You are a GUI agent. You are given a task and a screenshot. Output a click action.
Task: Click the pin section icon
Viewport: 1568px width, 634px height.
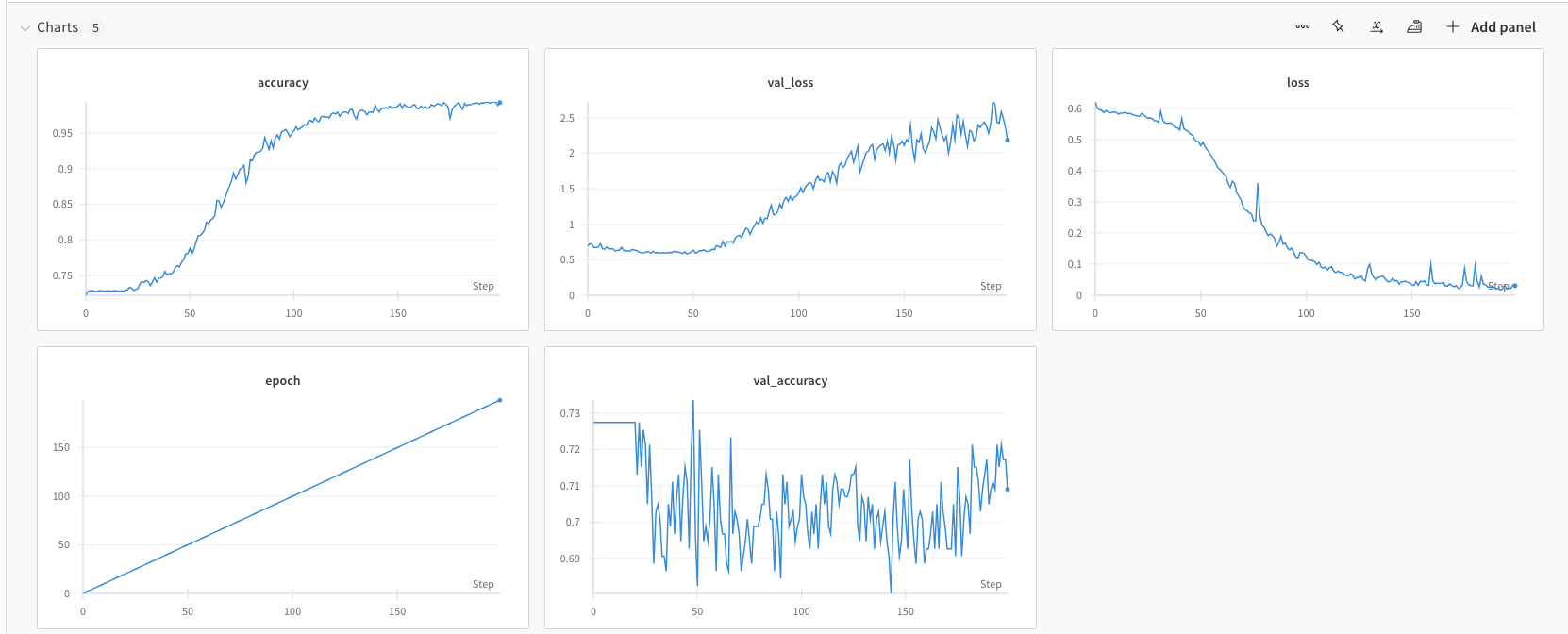point(1338,26)
